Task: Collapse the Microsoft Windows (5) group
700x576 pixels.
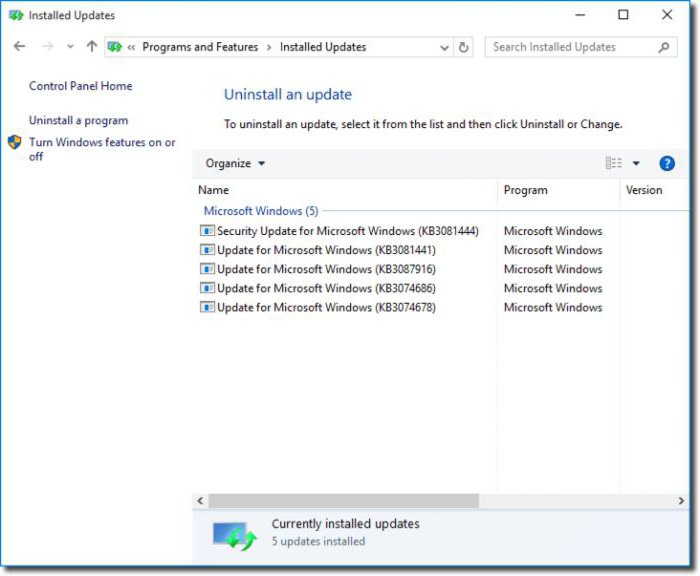Action: (x=261, y=211)
